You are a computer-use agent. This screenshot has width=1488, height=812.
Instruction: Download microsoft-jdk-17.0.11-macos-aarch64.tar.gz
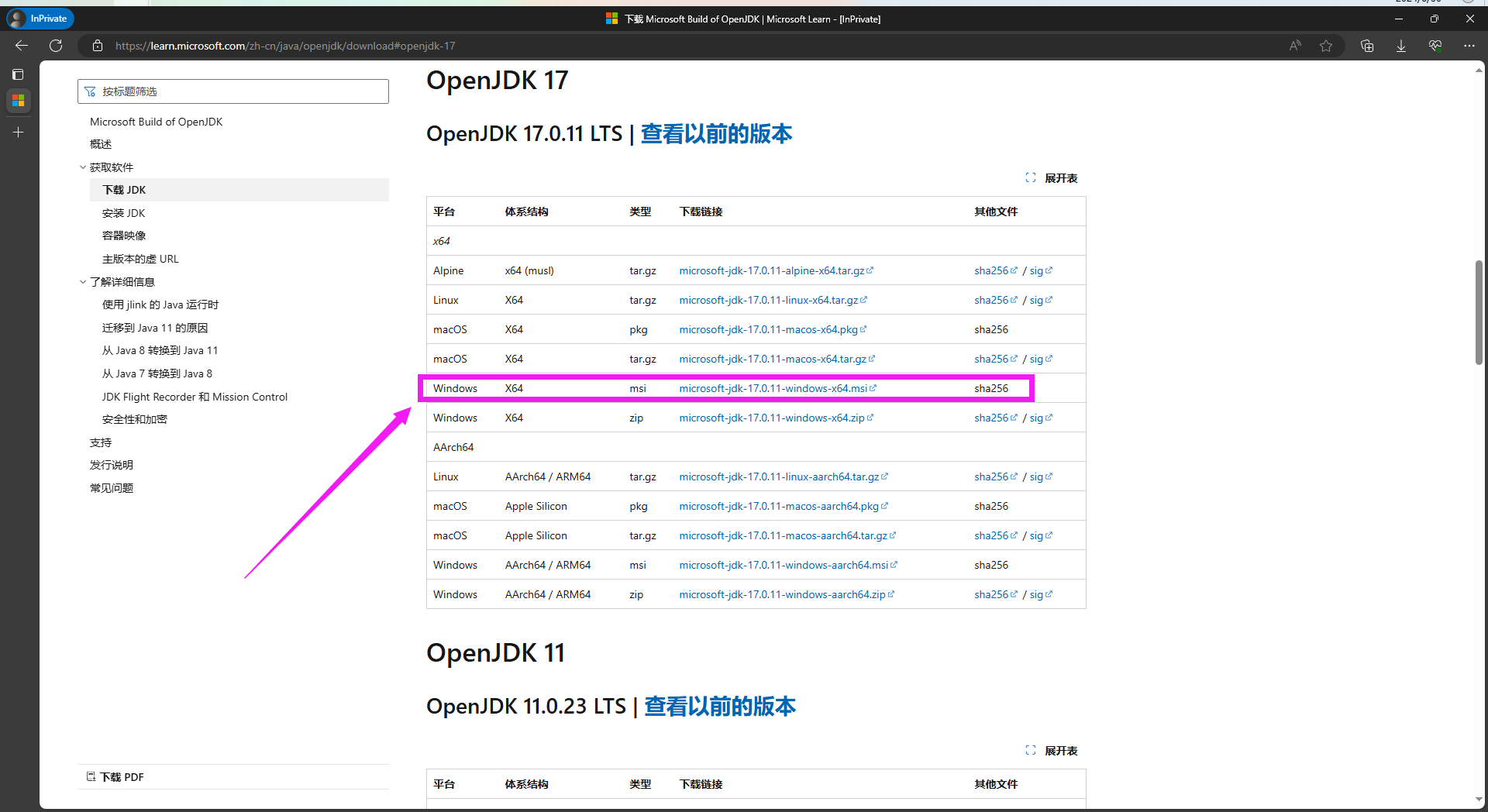click(787, 535)
